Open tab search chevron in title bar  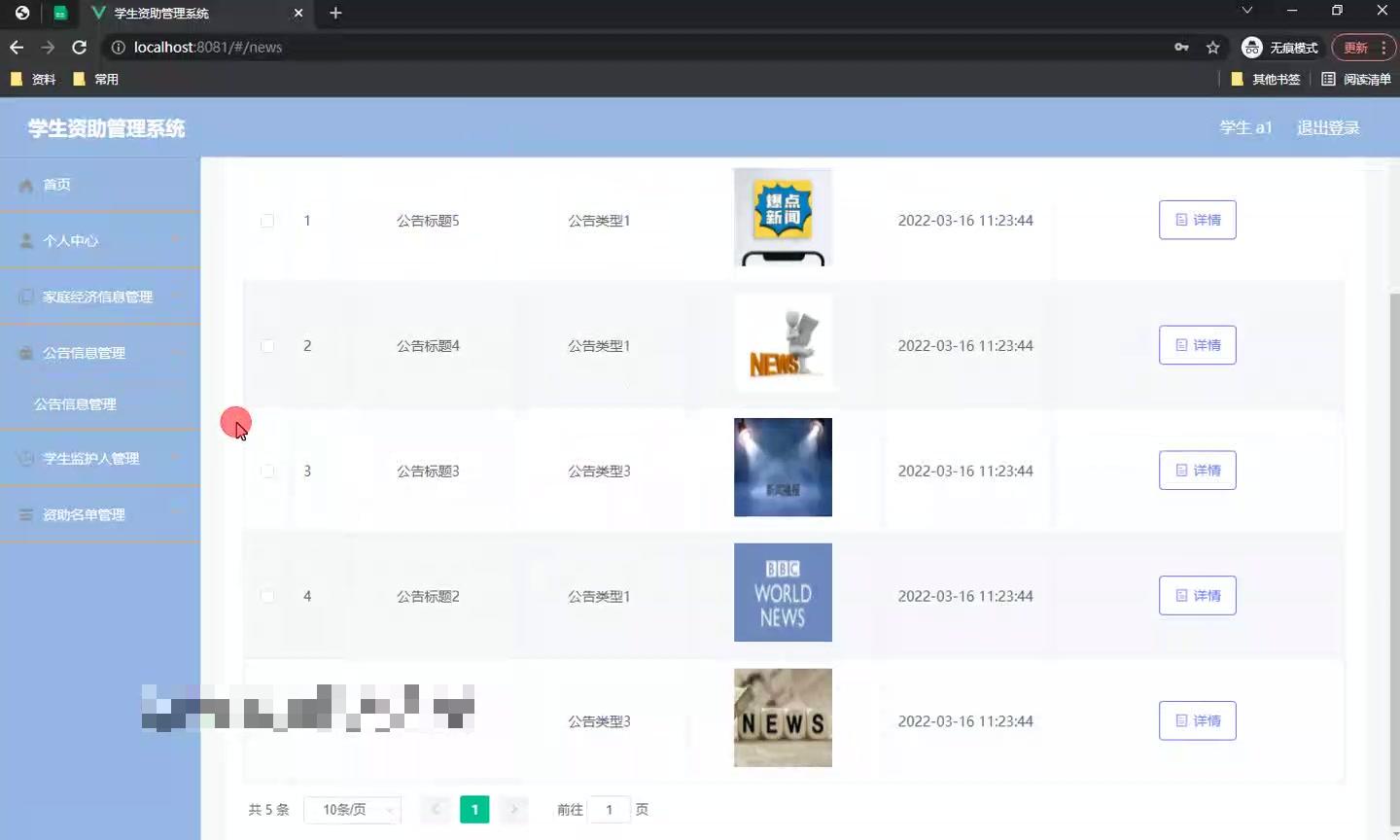click(1247, 10)
